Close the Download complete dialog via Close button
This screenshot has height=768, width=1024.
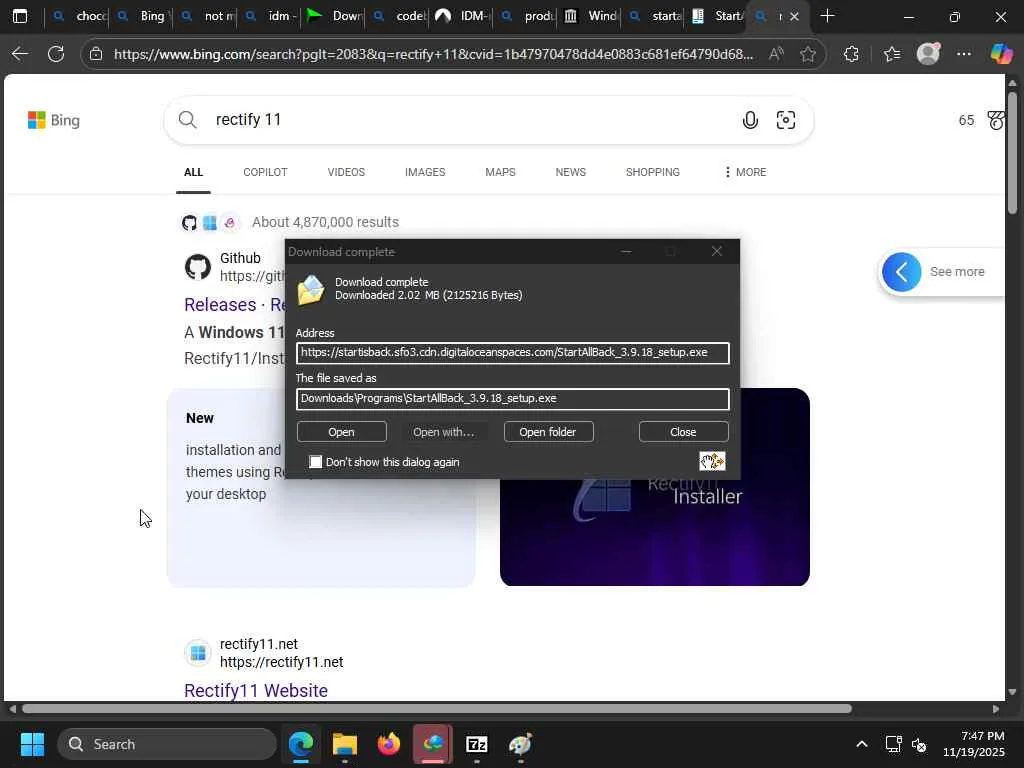[x=683, y=432]
